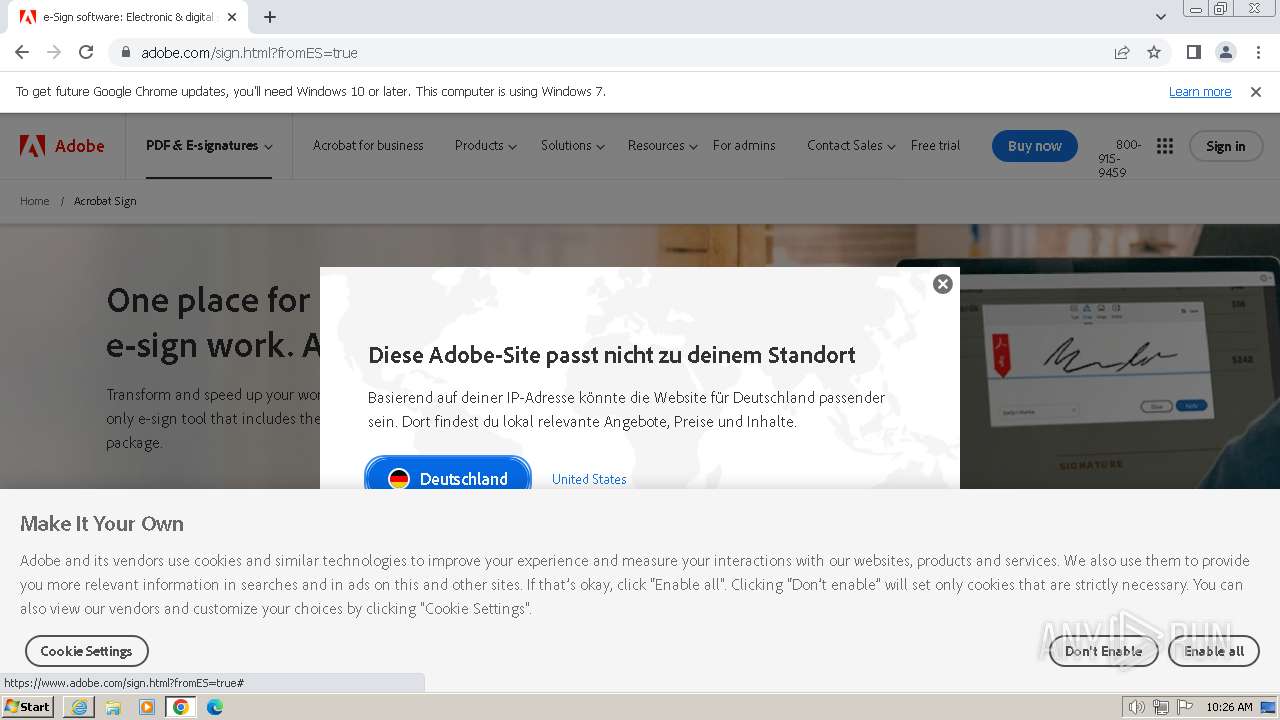Open the For admins menu item
This screenshot has width=1280, height=720.
(744, 146)
